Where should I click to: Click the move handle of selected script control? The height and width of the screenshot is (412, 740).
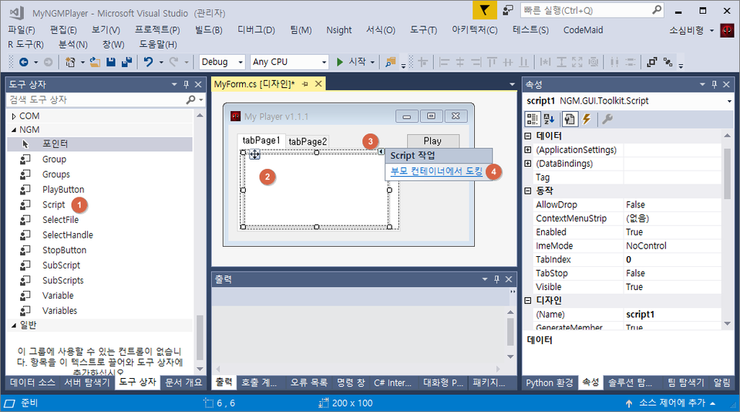254,154
